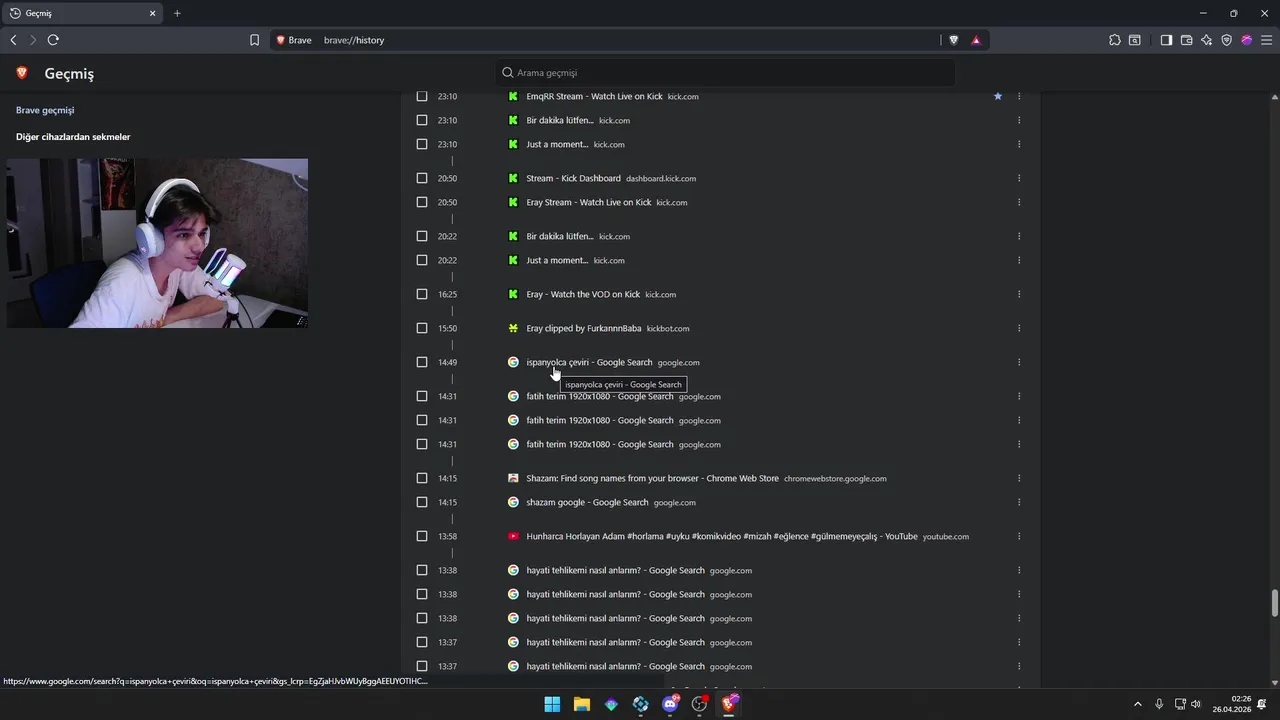This screenshot has width=1280, height=720.
Task: Open more options for Eray VOD entry
Action: click(x=1019, y=294)
